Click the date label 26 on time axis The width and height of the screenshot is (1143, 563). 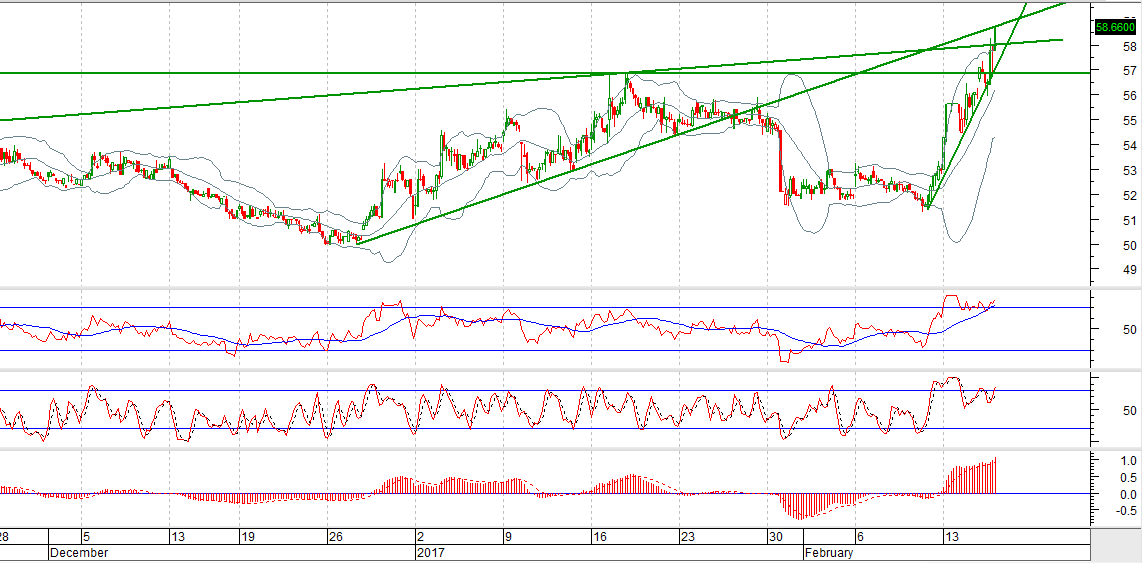pyautogui.click(x=336, y=536)
